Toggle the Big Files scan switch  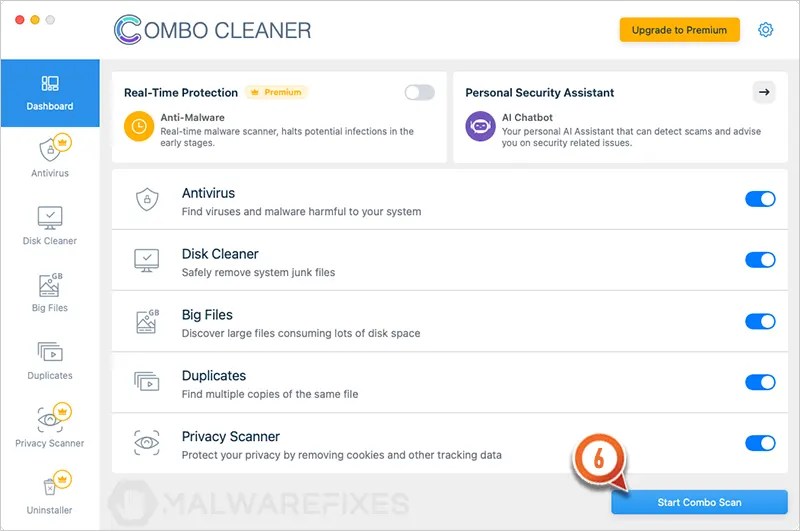click(760, 321)
